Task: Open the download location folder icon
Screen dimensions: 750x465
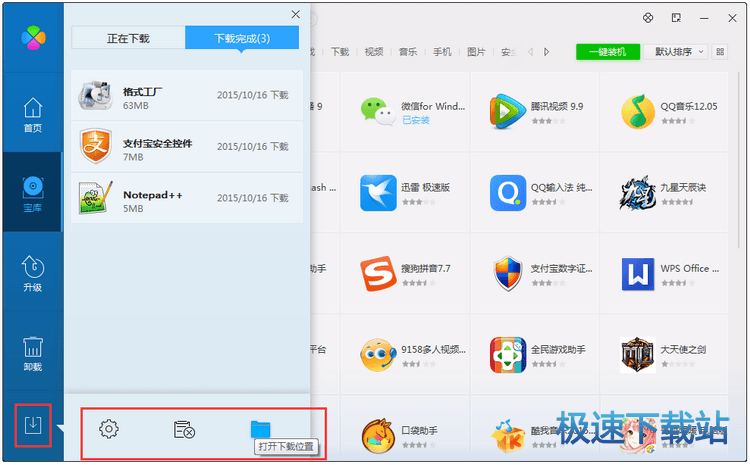Action: (260, 429)
